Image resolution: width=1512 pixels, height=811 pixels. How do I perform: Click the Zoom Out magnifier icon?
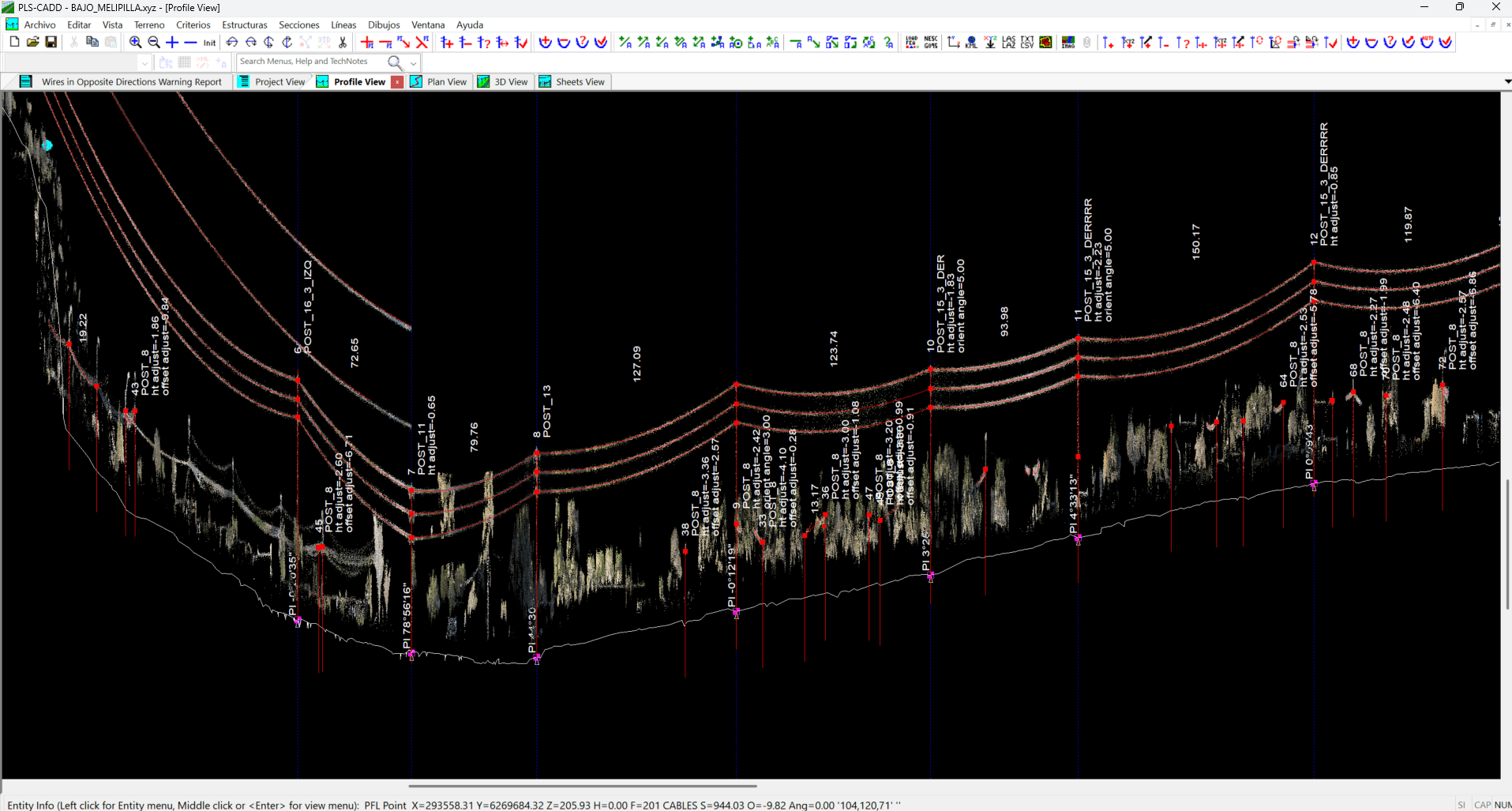tap(154, 43)
